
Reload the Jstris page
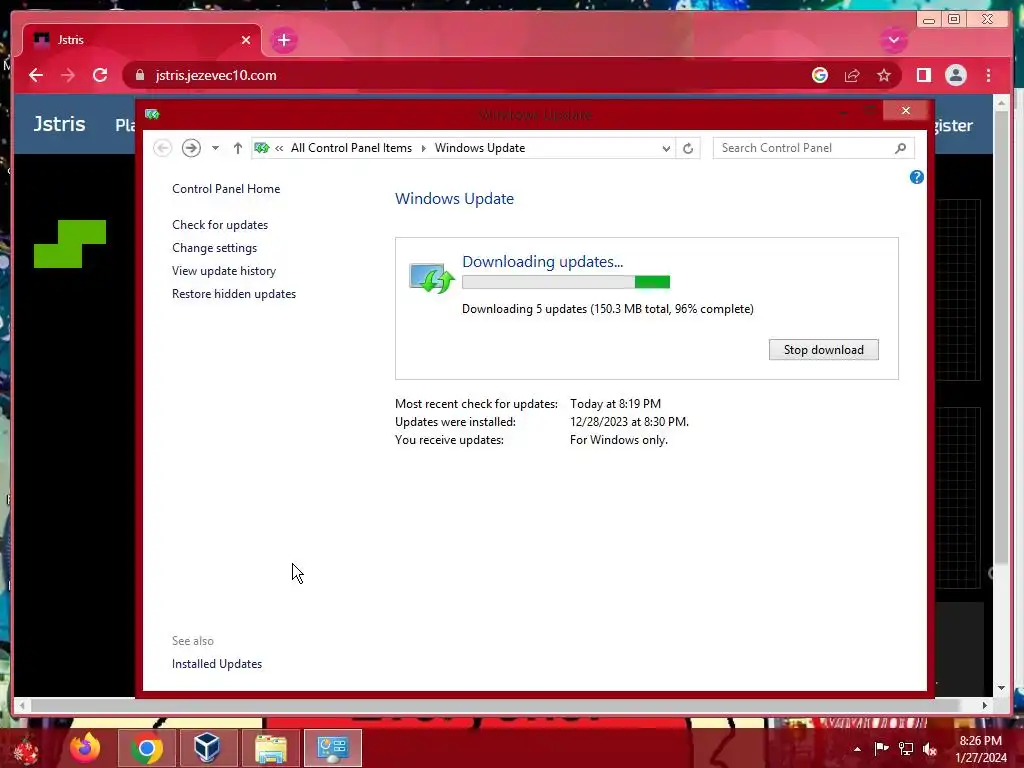[x=100, y=75]
